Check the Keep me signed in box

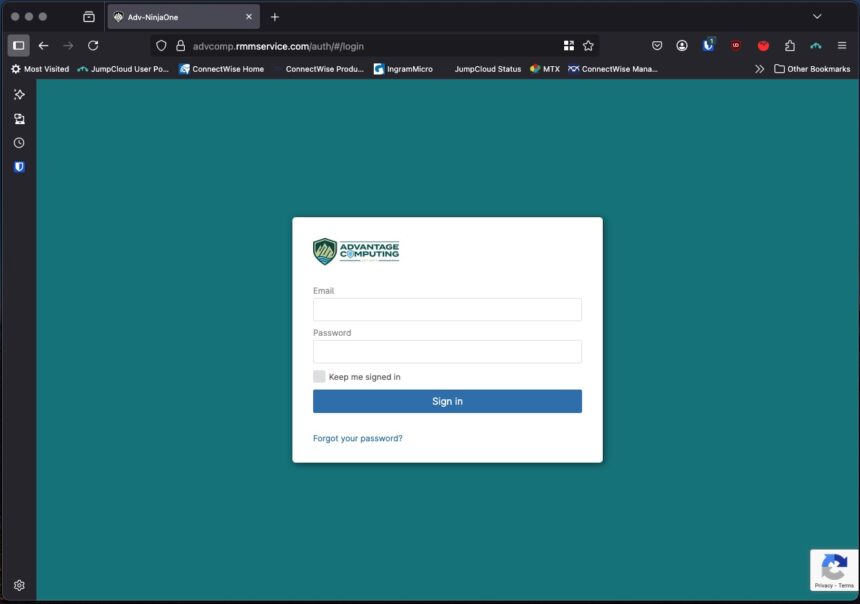coord(319,376)
